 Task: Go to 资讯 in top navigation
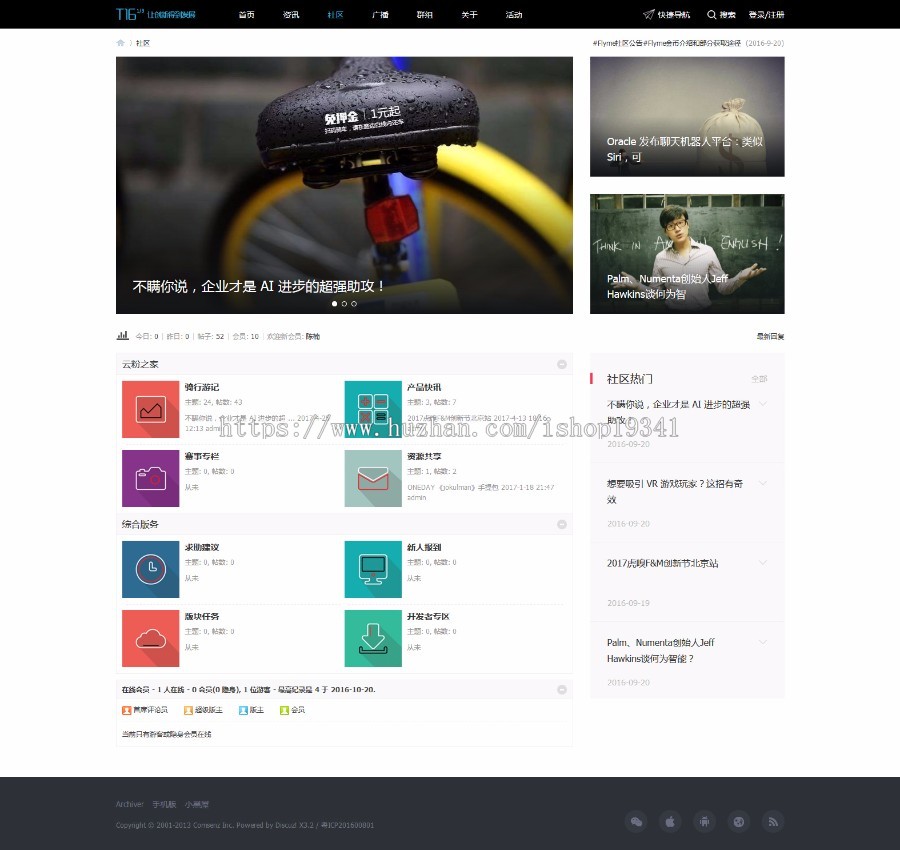pos(291,15)
